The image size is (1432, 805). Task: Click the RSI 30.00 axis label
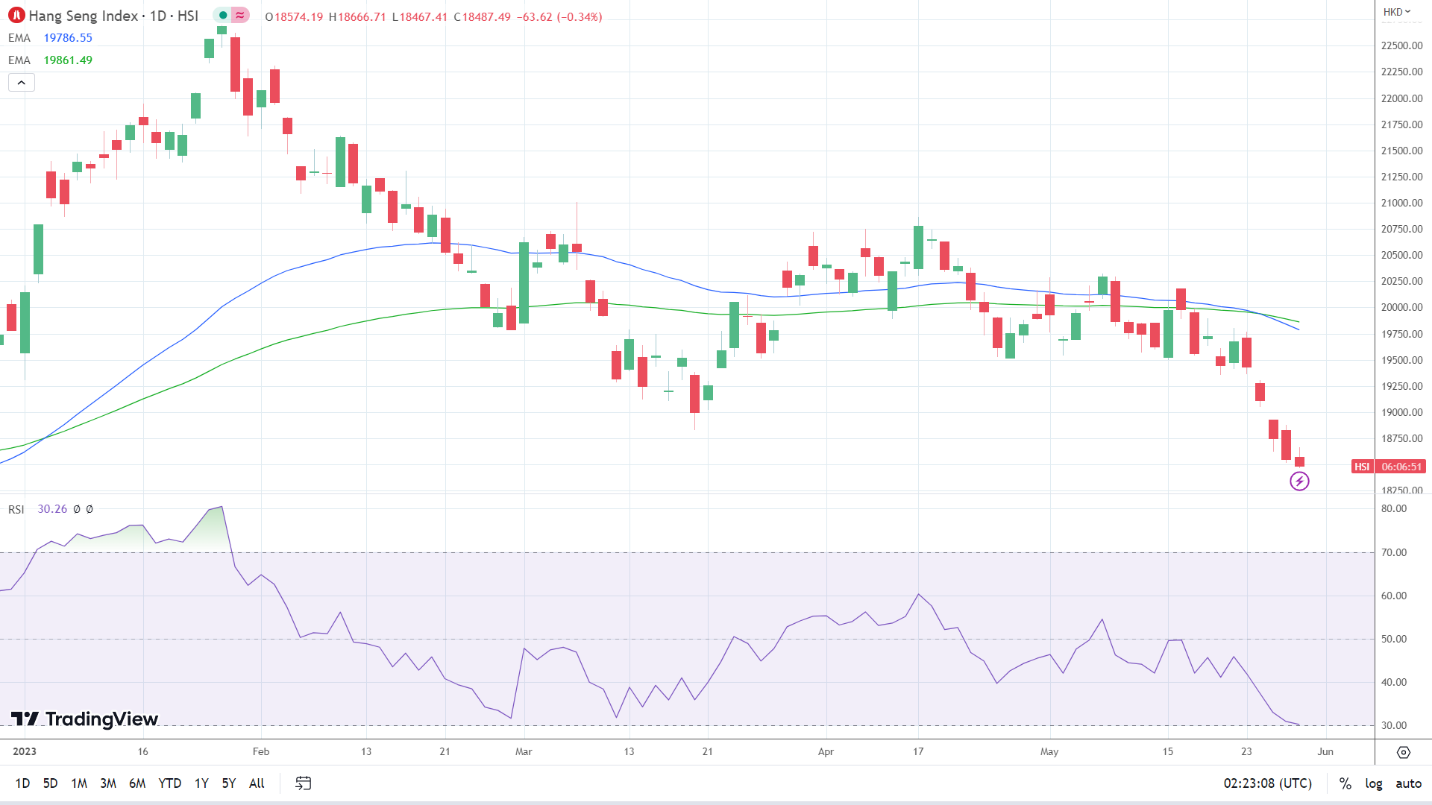[x=1394, y=725]
